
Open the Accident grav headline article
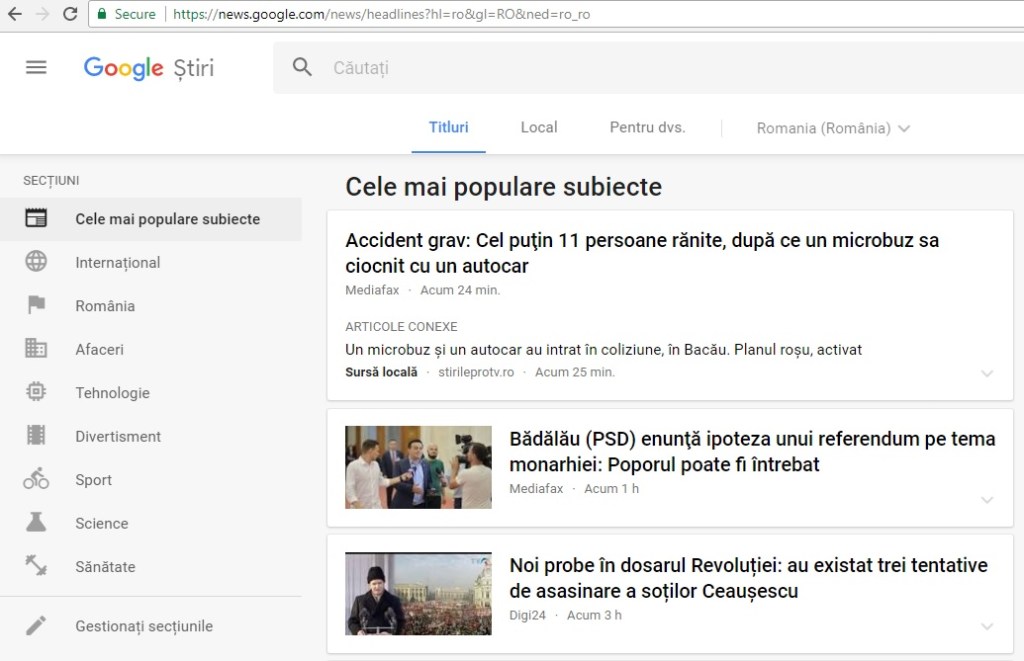641,253
